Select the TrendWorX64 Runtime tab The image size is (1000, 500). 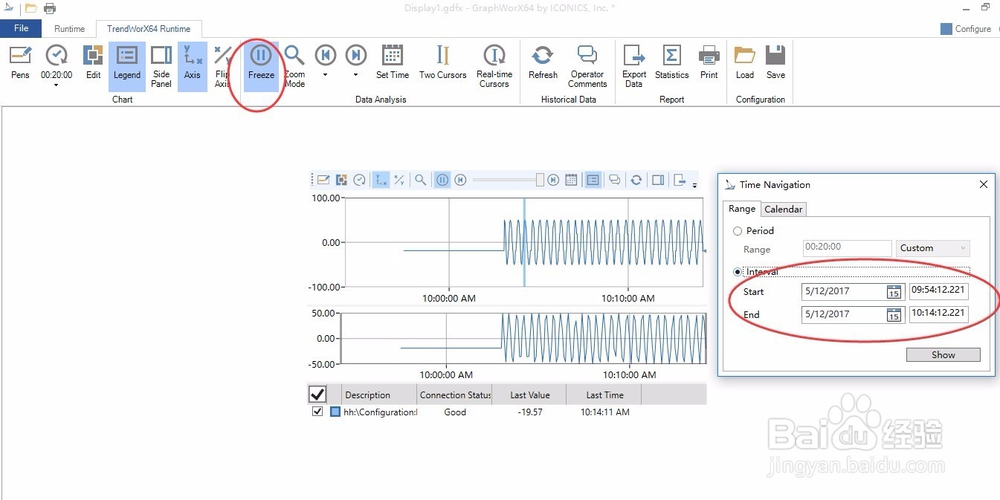pyautogui.click(x=149, y=29)
